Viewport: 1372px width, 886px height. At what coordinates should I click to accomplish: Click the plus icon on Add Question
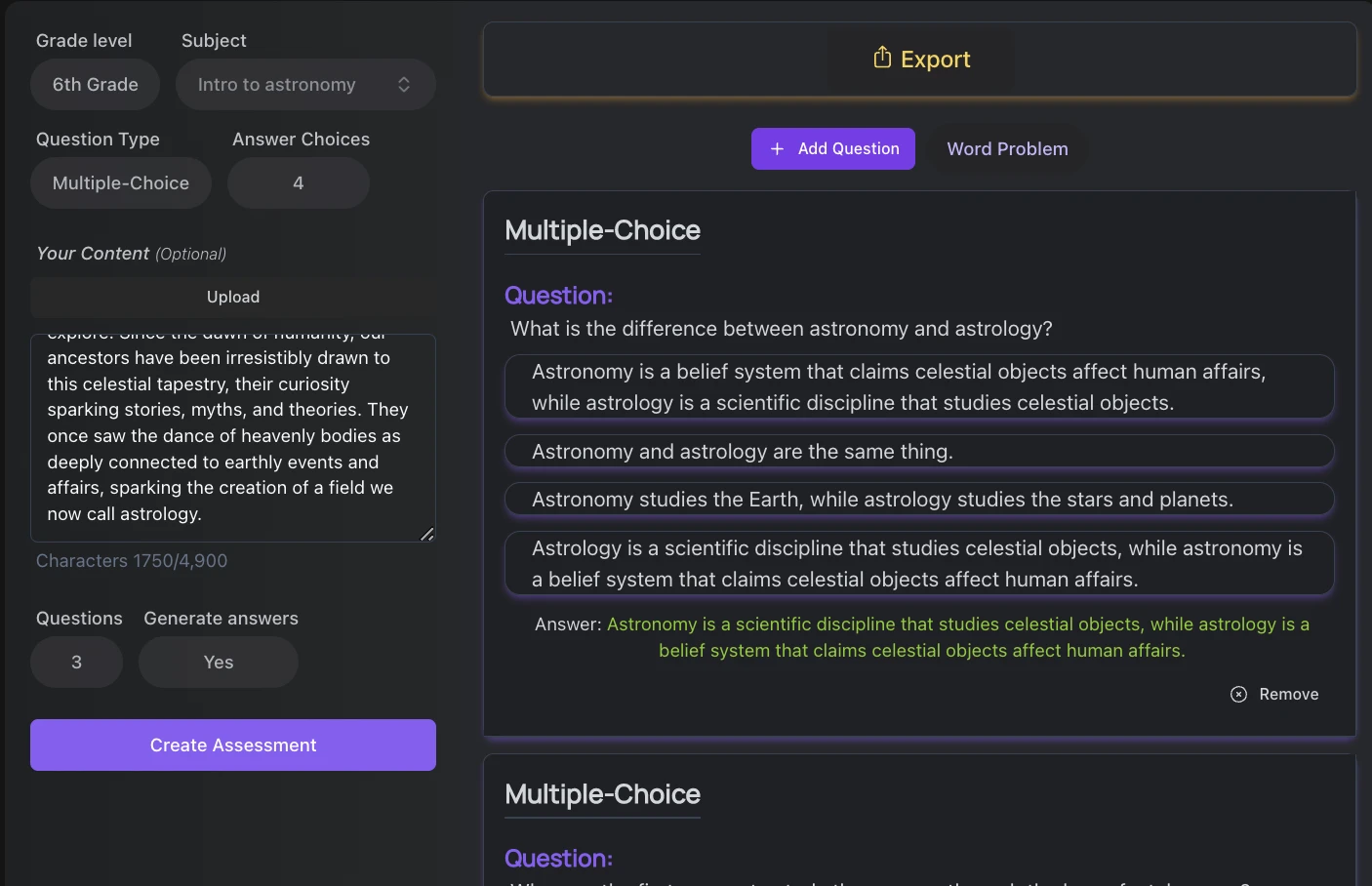point(777,148)
